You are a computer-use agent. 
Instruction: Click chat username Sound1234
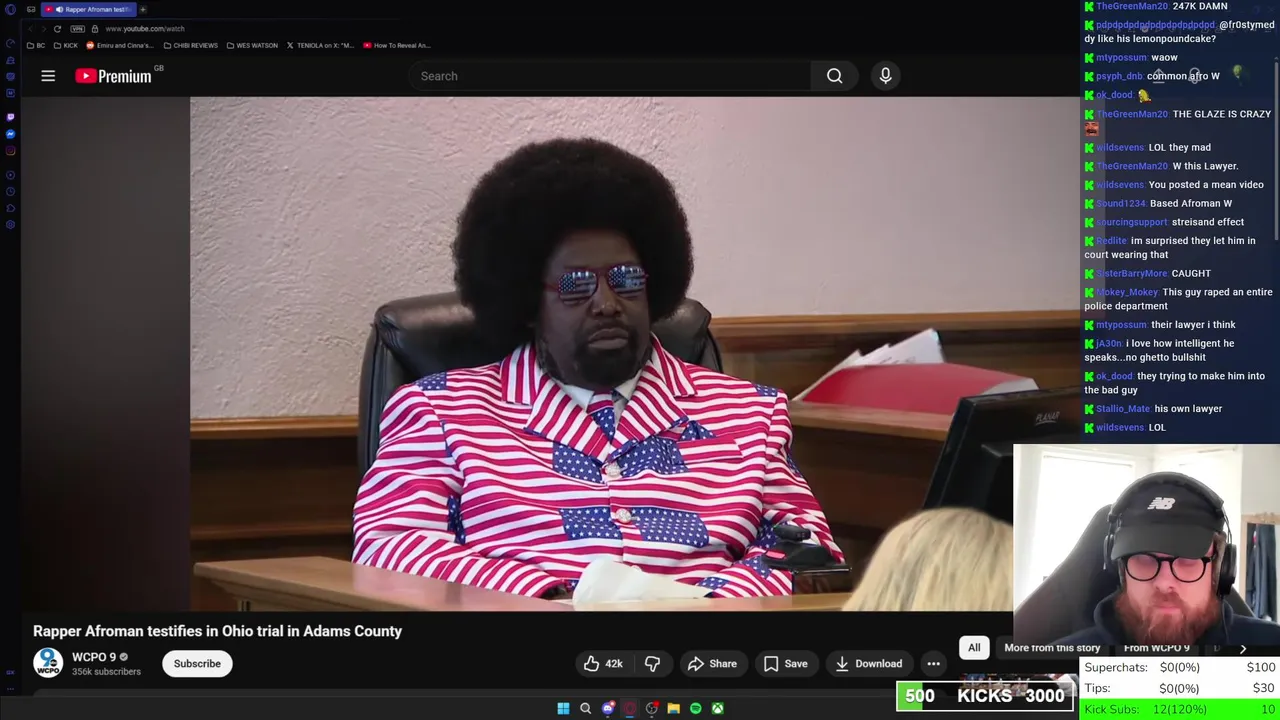(1120, 203)
